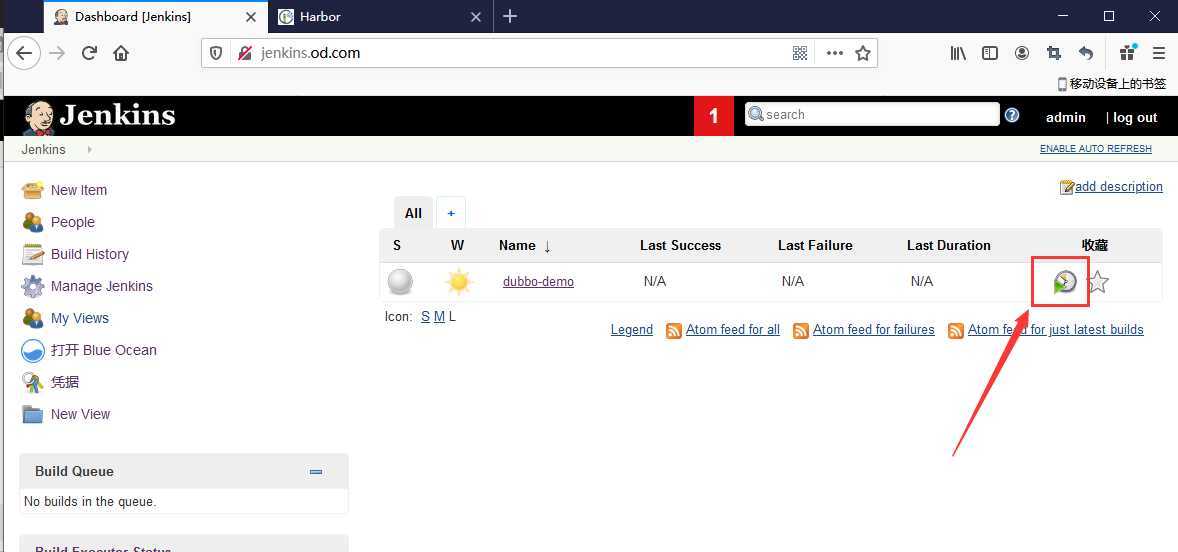Viewport: 1178px width, 552px height.
Task: Go to browser home page
Action: coord(121,53)
